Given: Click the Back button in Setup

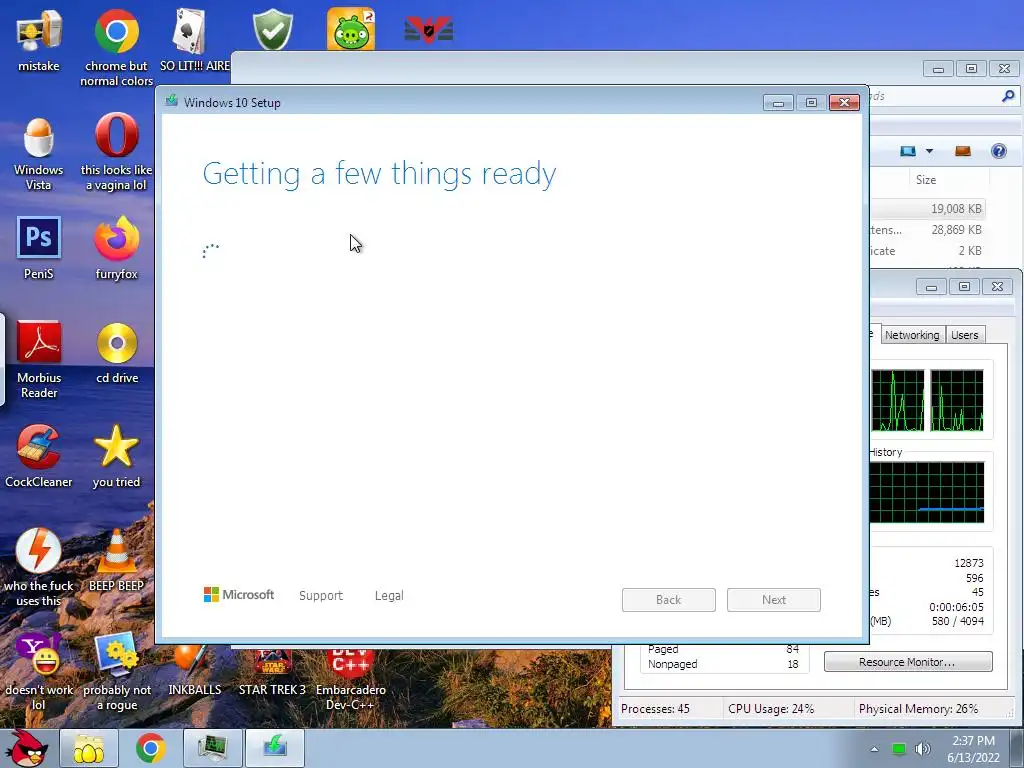Looking at the screenshot, I should [x=669, y=600].
